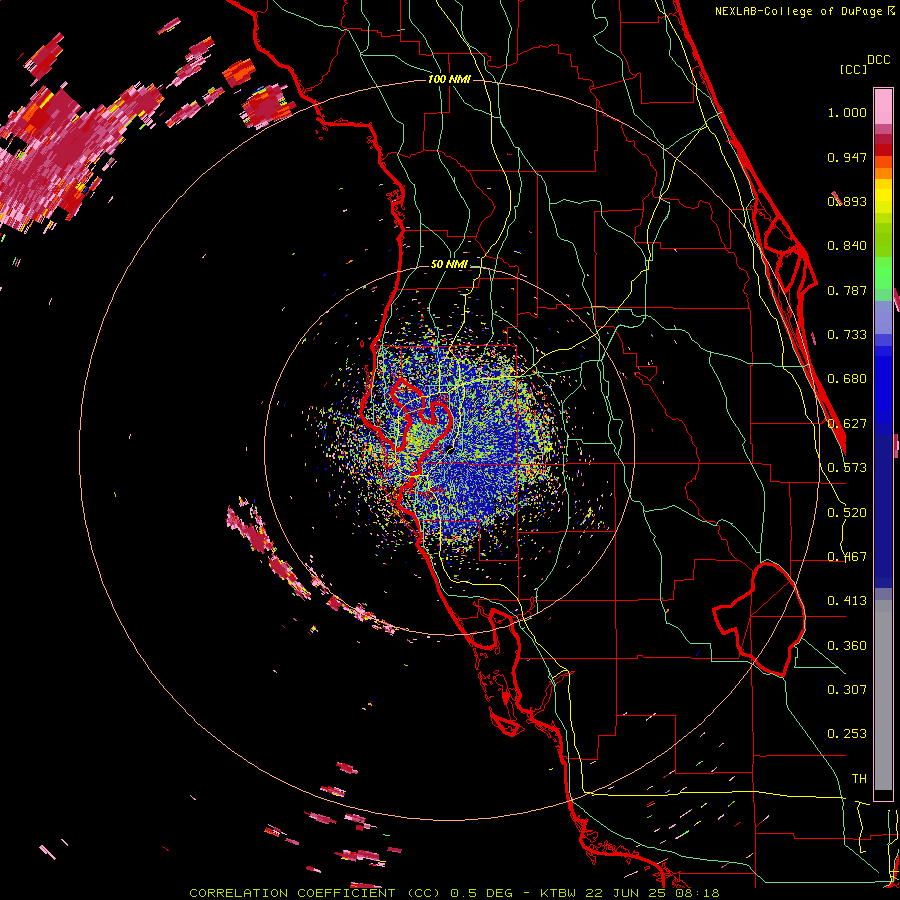900x900 pixels.
Task: Click the 0.573 scale value
Action: 847,468
